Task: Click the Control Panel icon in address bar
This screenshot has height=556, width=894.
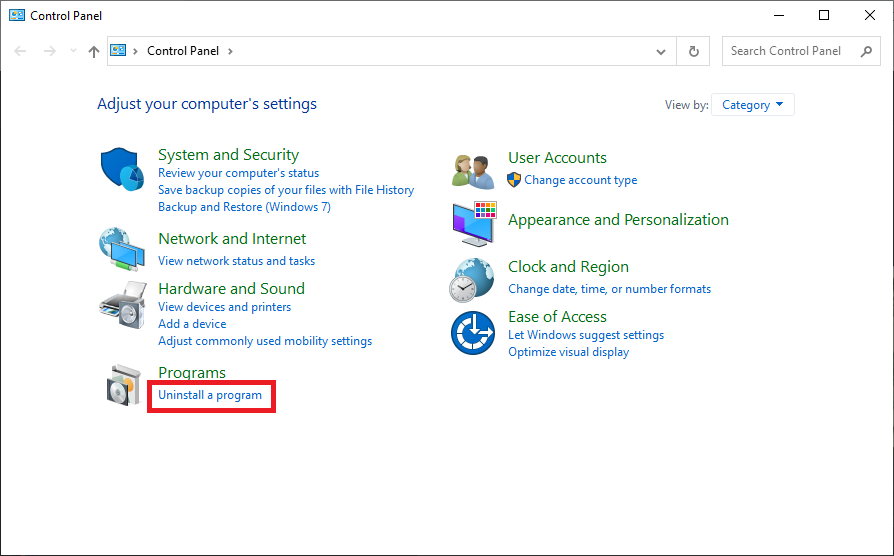Action: 118,51
